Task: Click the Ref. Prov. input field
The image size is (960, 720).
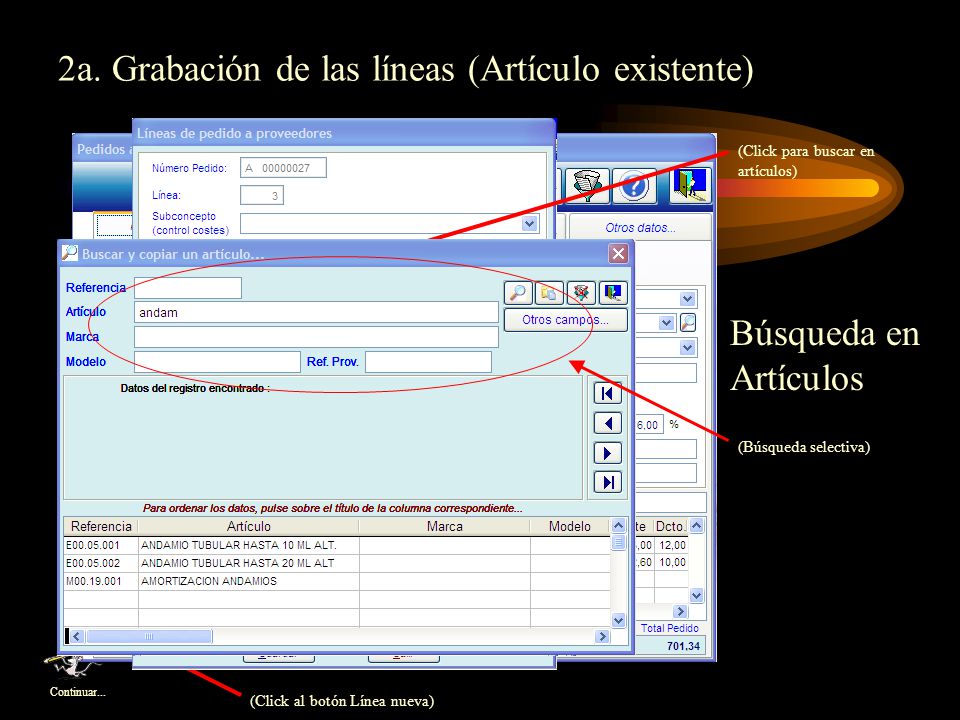Action: [x=429, y=361]
